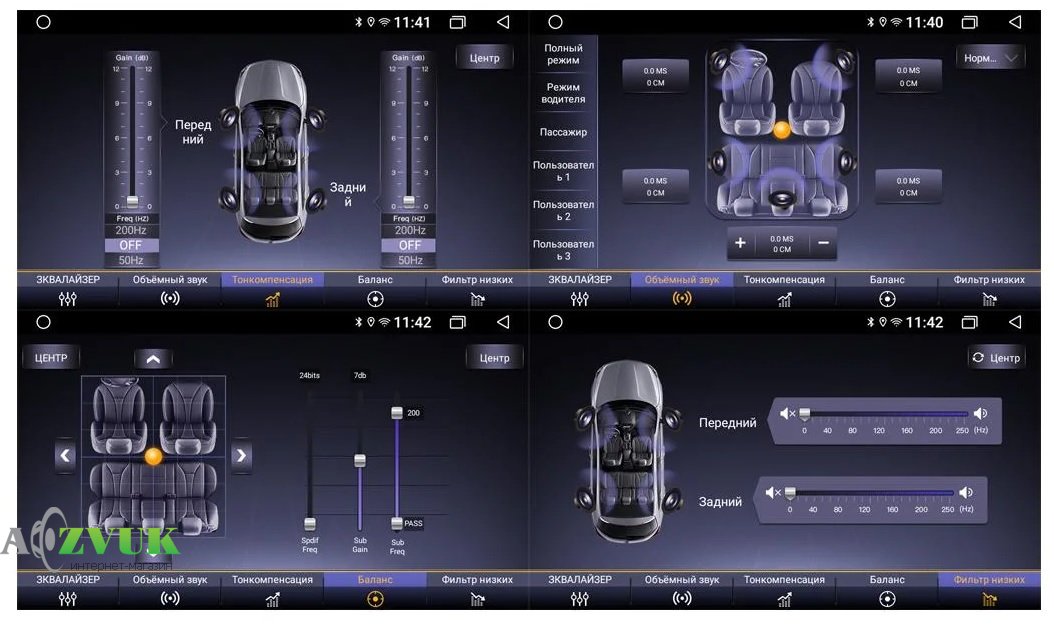Switch to the highlighted Тонкомпенсация tab
Screen dimensions: 1054x632
(272, 280)
